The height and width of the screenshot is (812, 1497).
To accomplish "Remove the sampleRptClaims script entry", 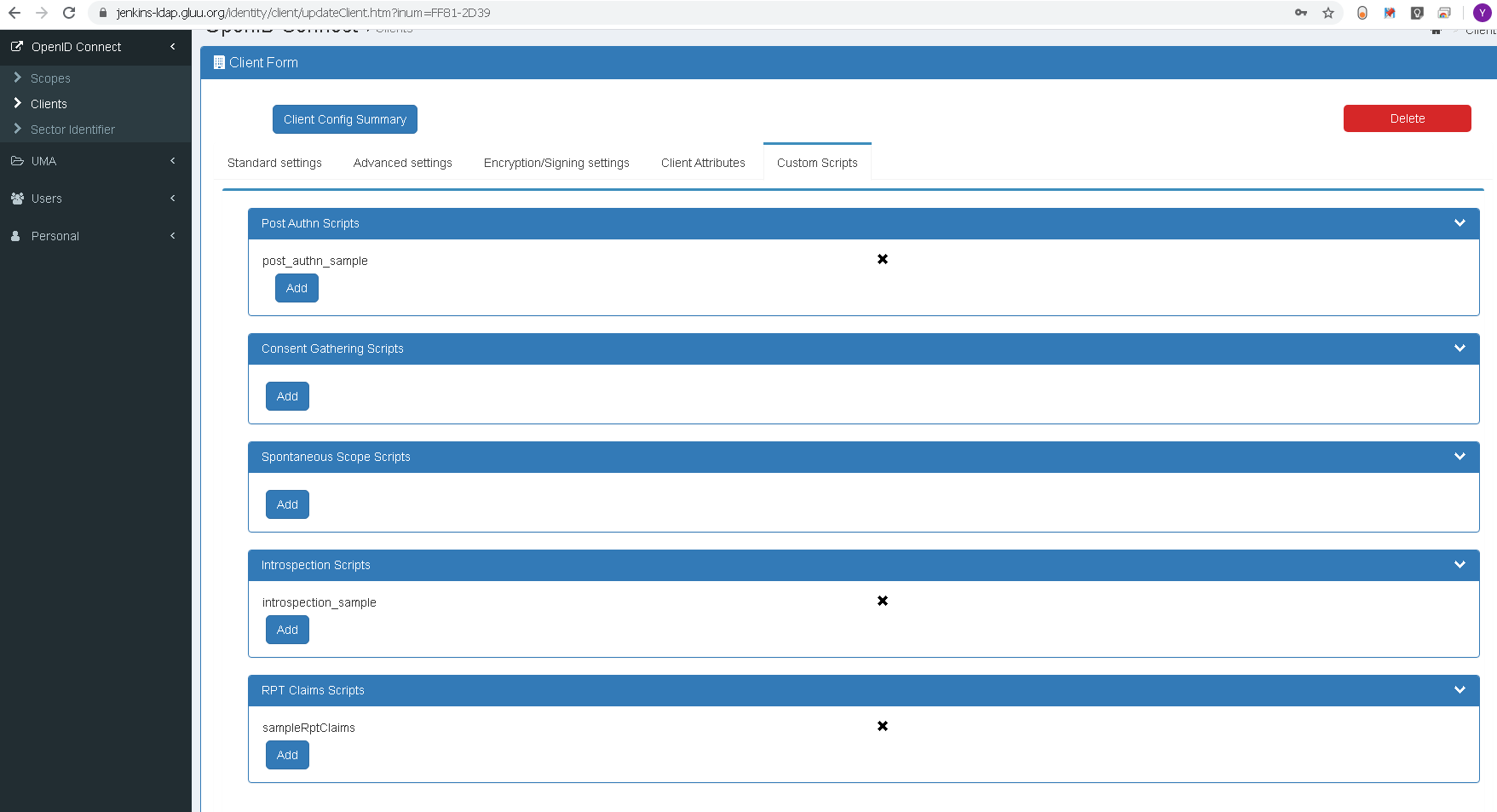I will coord(883,726).
